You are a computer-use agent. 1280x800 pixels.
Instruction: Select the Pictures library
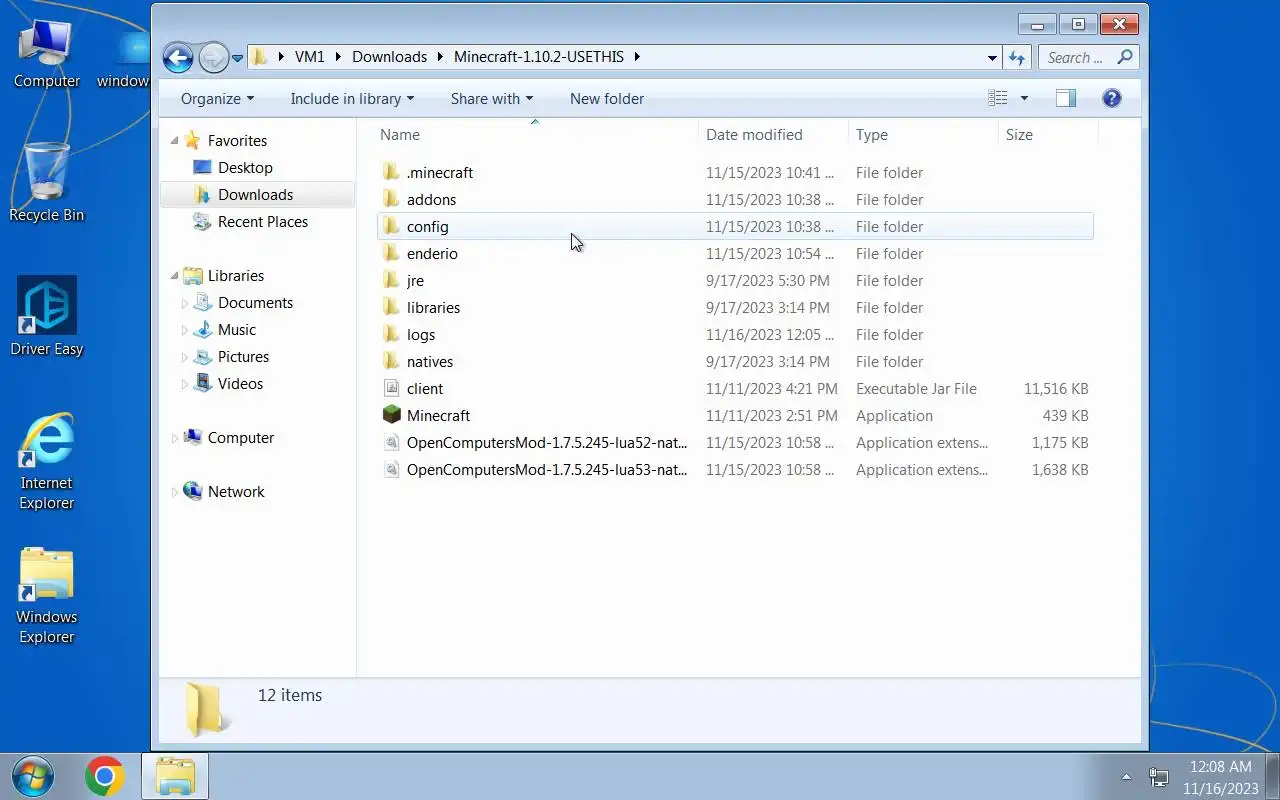coord(243,356)
